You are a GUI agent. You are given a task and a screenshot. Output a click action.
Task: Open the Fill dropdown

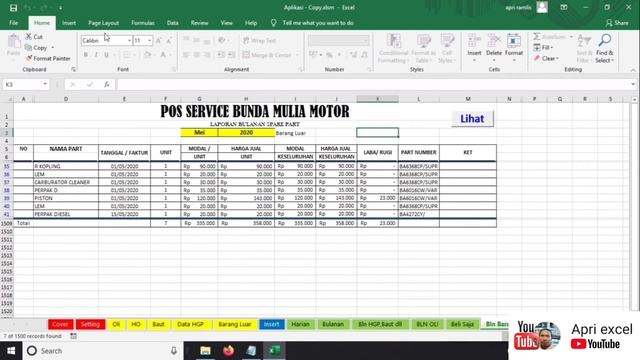544,48
